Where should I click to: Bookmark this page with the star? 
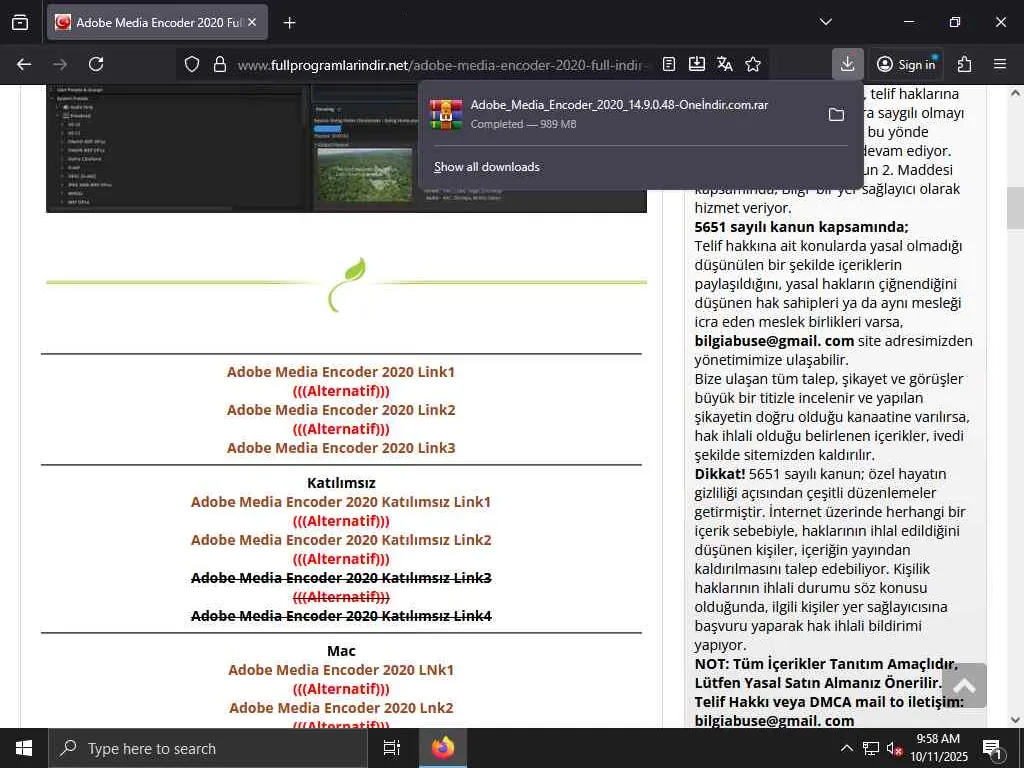(x=753, y=64)
